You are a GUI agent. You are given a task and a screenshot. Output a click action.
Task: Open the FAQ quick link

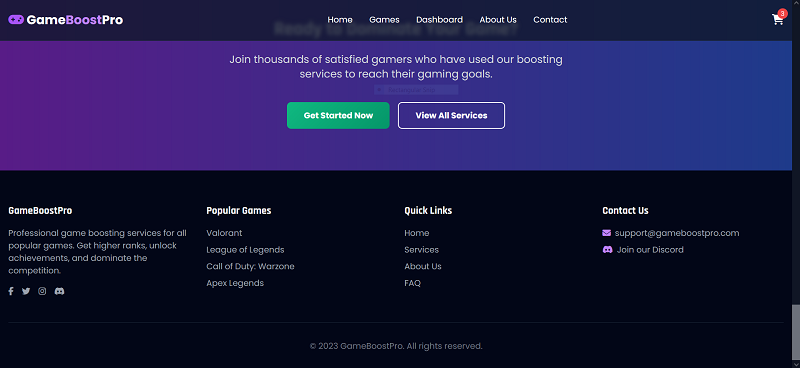pos(412,283)
